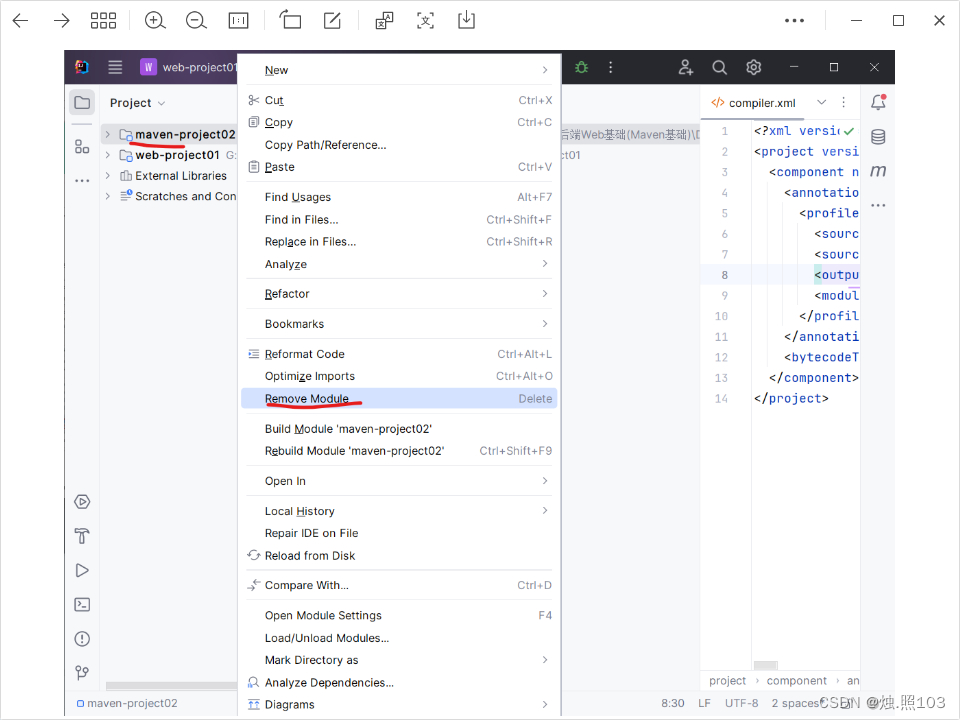This screenshot has height=720, width=960.
Task: Click the download icon in the top toolbar
Action: 466,20
